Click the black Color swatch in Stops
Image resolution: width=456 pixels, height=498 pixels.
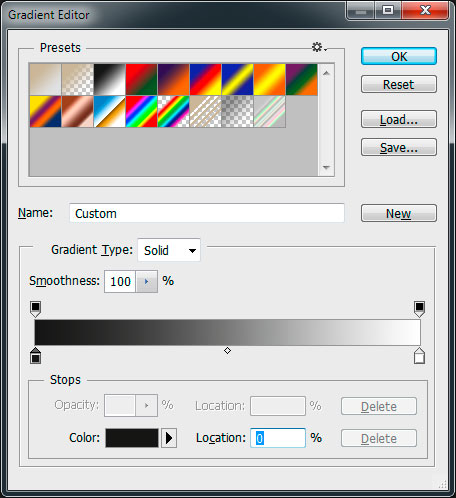(x=132, y=438)
